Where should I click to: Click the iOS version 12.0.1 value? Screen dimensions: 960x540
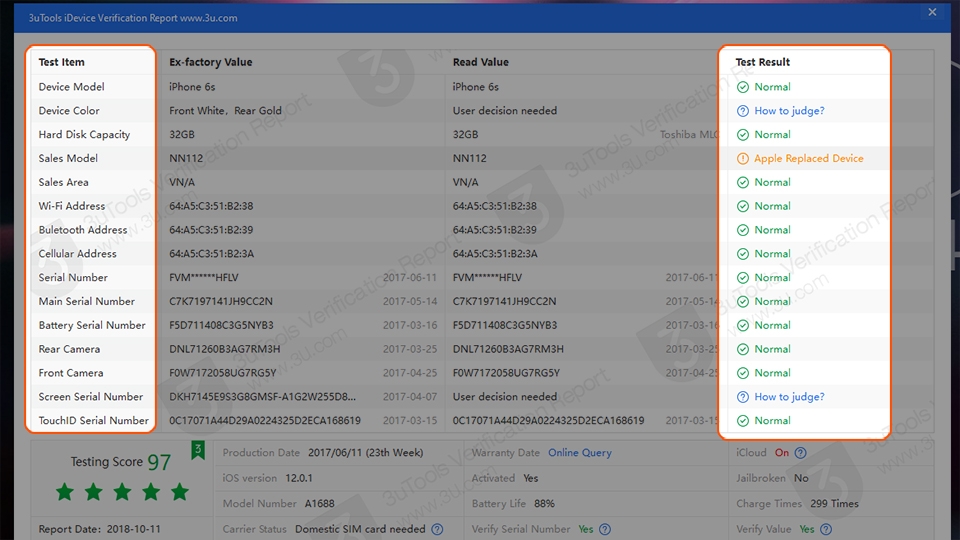coord(299,478)
